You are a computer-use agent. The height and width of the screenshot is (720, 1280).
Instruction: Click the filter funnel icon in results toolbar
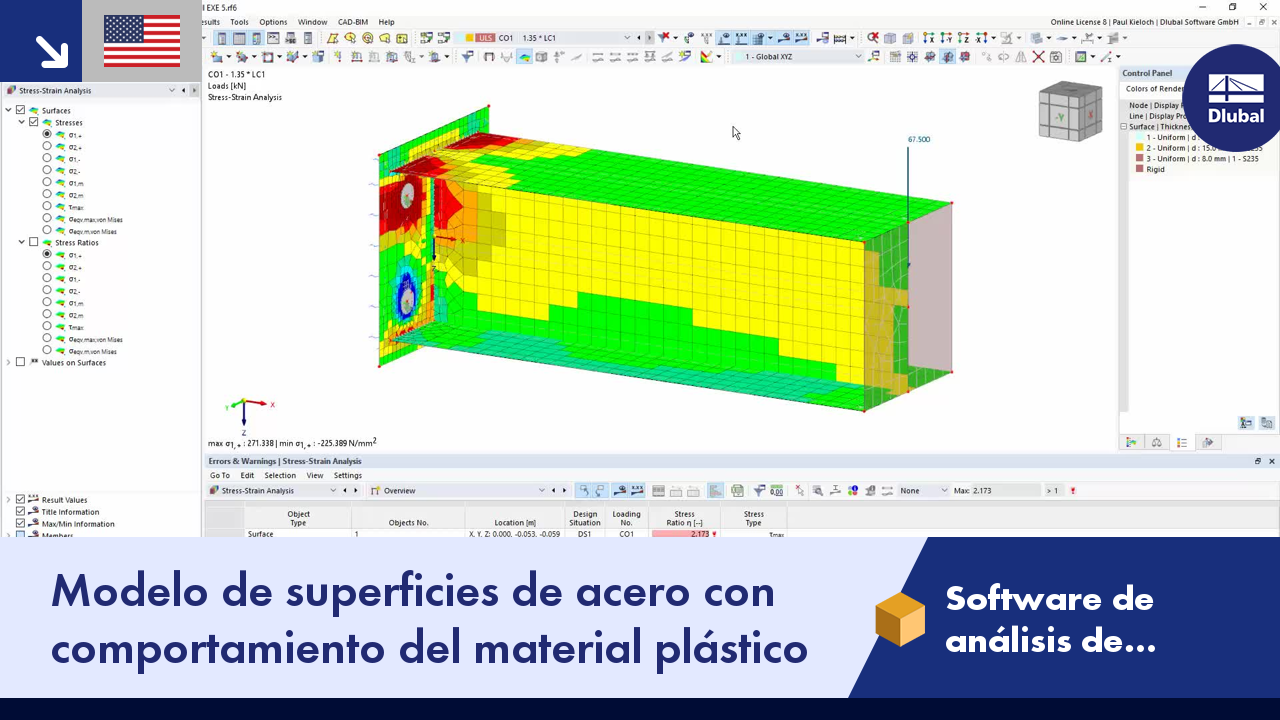click(760, 491)
